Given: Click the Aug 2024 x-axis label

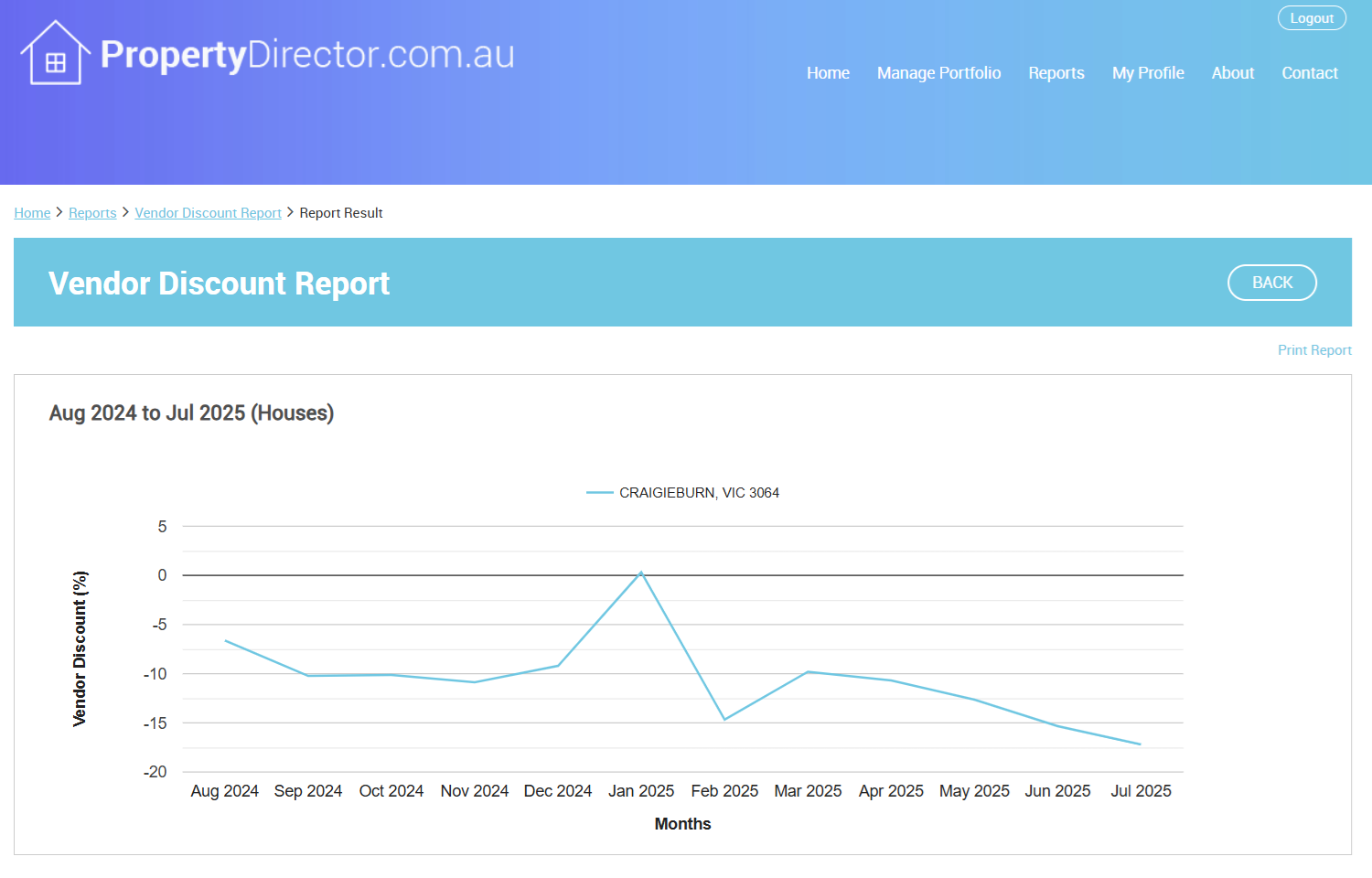Looking at the screenshot, I should click(224, 791).
